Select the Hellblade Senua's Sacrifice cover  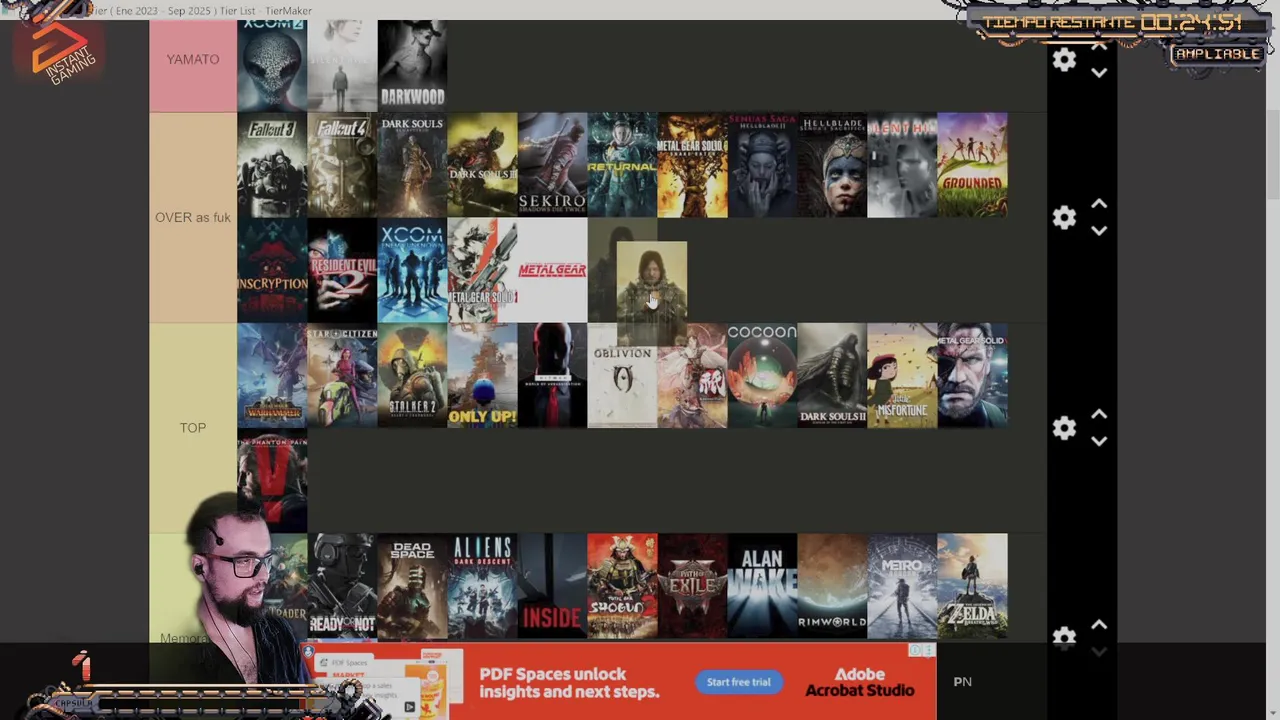832,165
